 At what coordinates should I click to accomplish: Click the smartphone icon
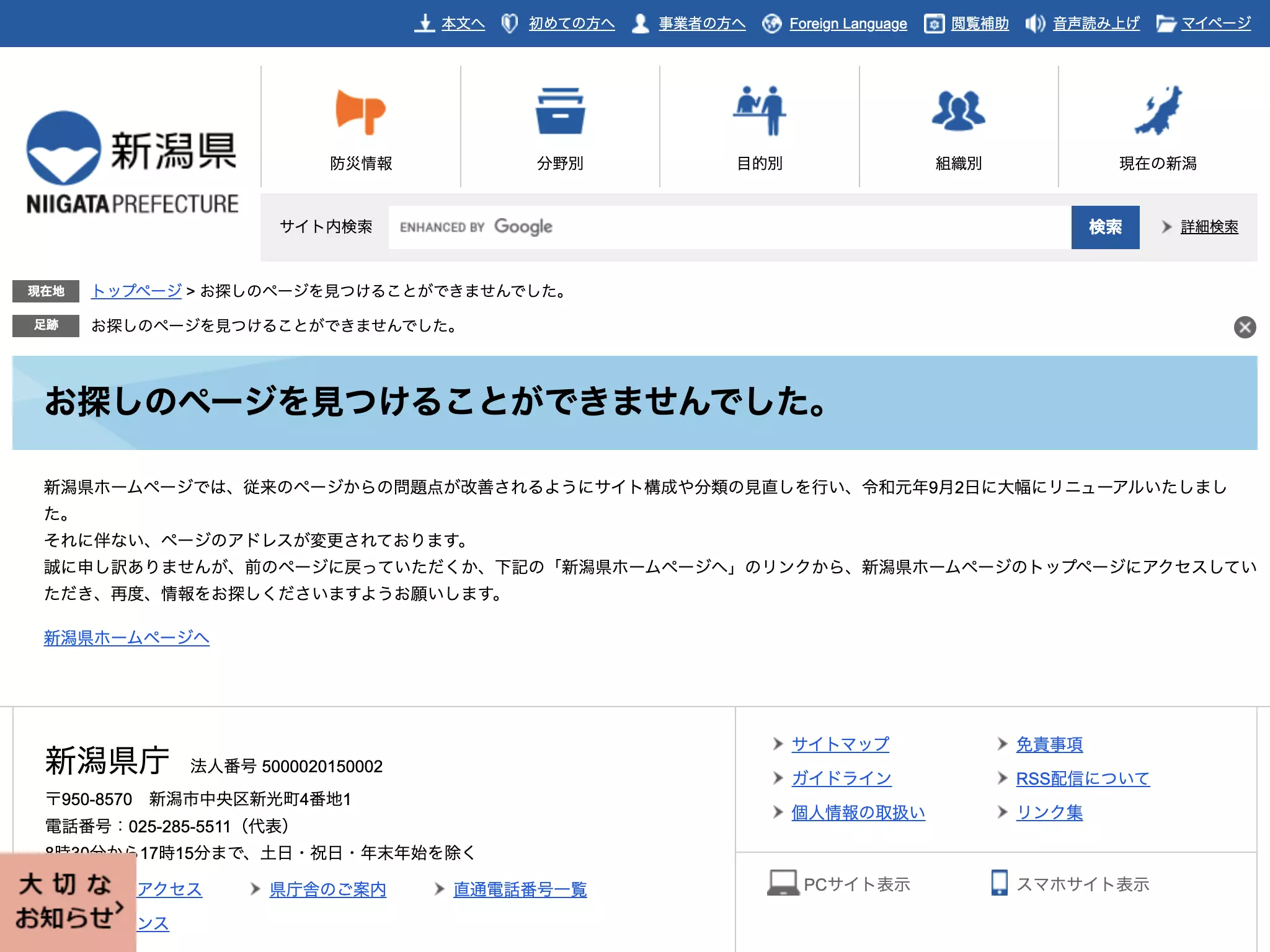coord(999,883)
